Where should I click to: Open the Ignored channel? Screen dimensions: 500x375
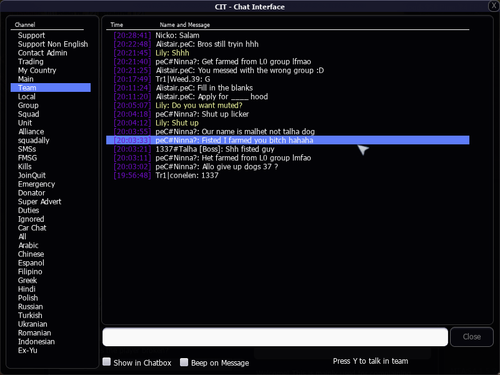click(x=31, y=219)
